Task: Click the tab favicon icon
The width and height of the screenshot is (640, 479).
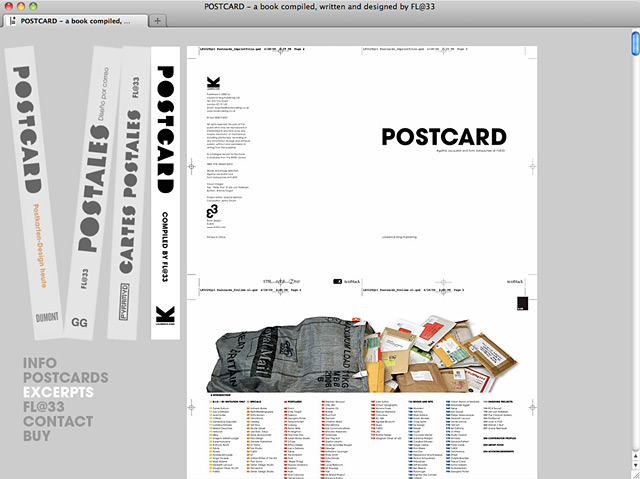Action: coord(13,21)
